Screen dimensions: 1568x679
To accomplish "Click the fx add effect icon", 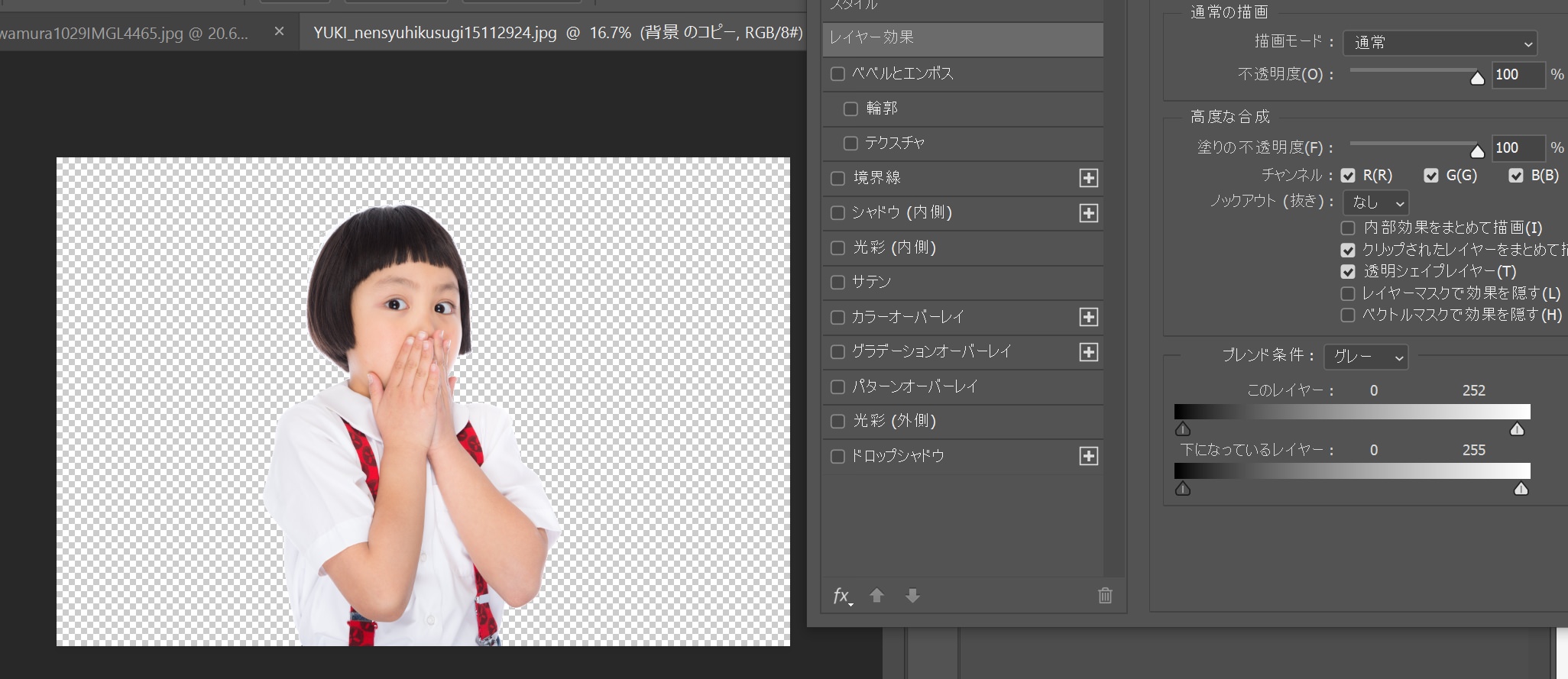I will tap(841, 596).
